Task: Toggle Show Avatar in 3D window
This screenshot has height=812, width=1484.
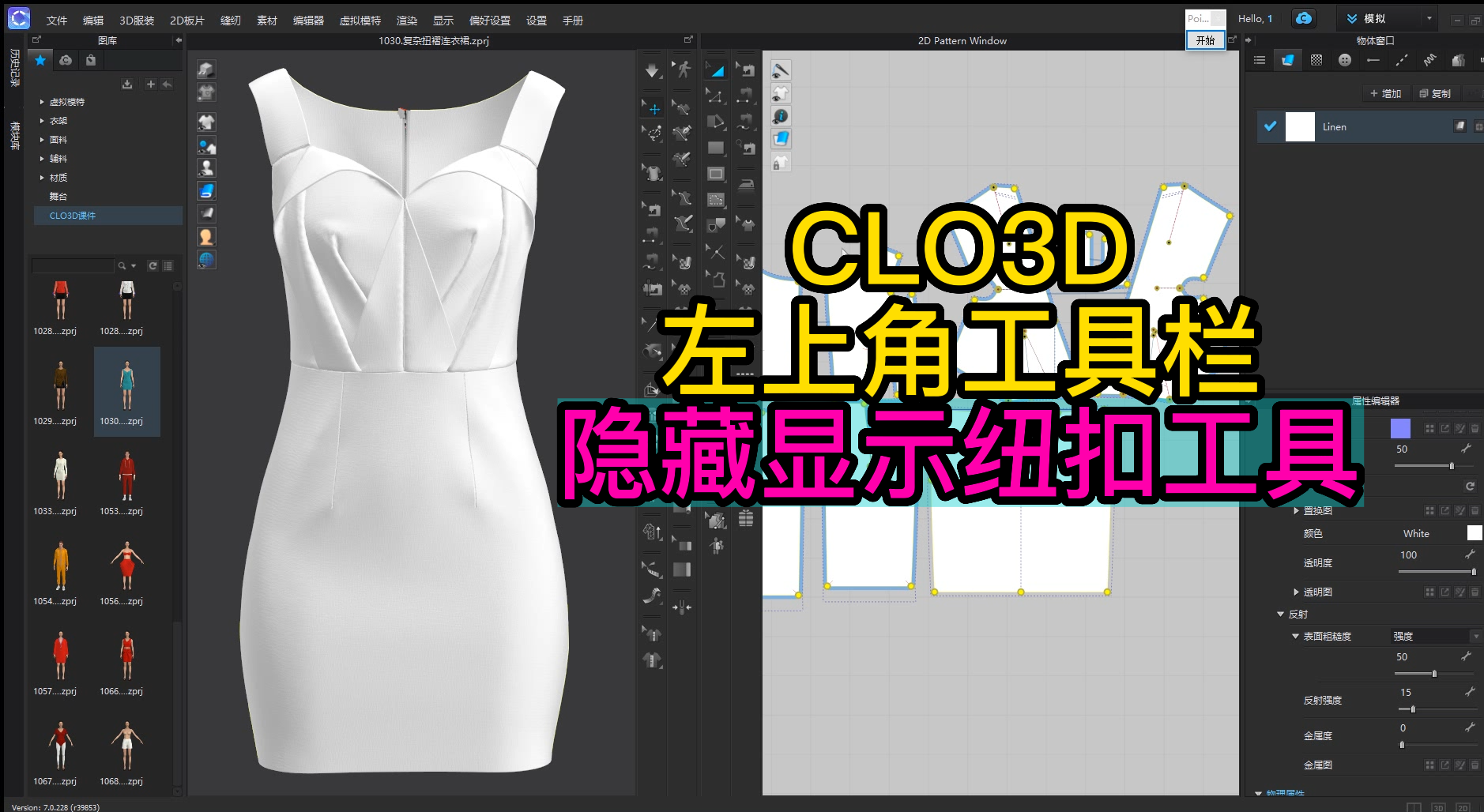Action: click(x=206, y=168)
